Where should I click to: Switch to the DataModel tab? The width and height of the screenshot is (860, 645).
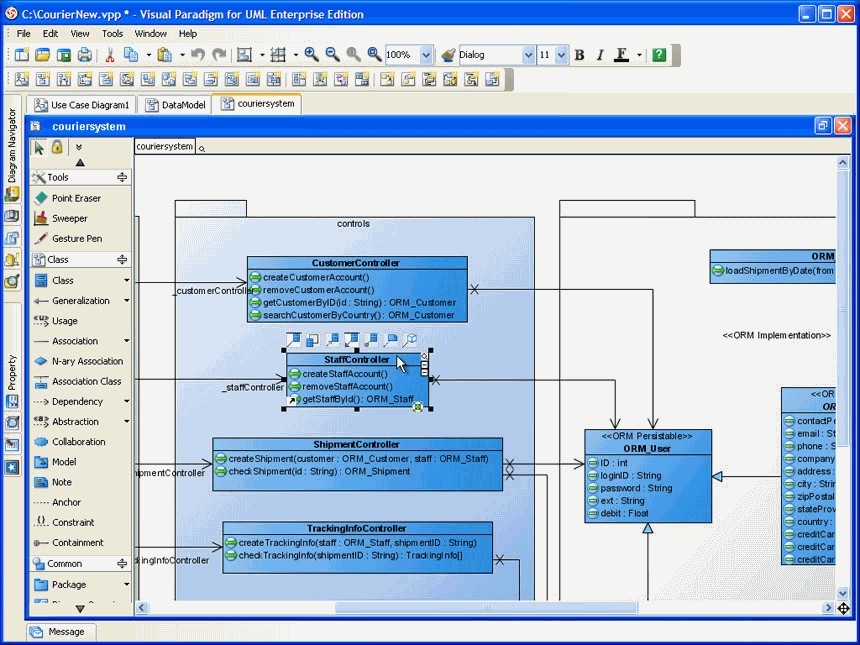176,105
